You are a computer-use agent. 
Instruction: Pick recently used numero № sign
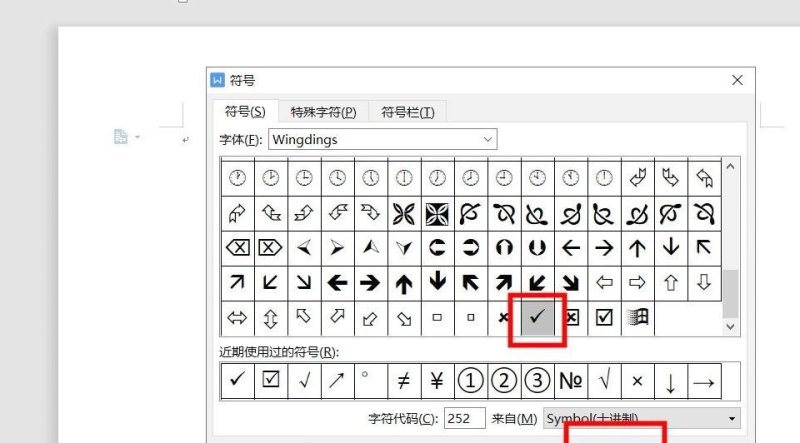[x=571, y=380]
